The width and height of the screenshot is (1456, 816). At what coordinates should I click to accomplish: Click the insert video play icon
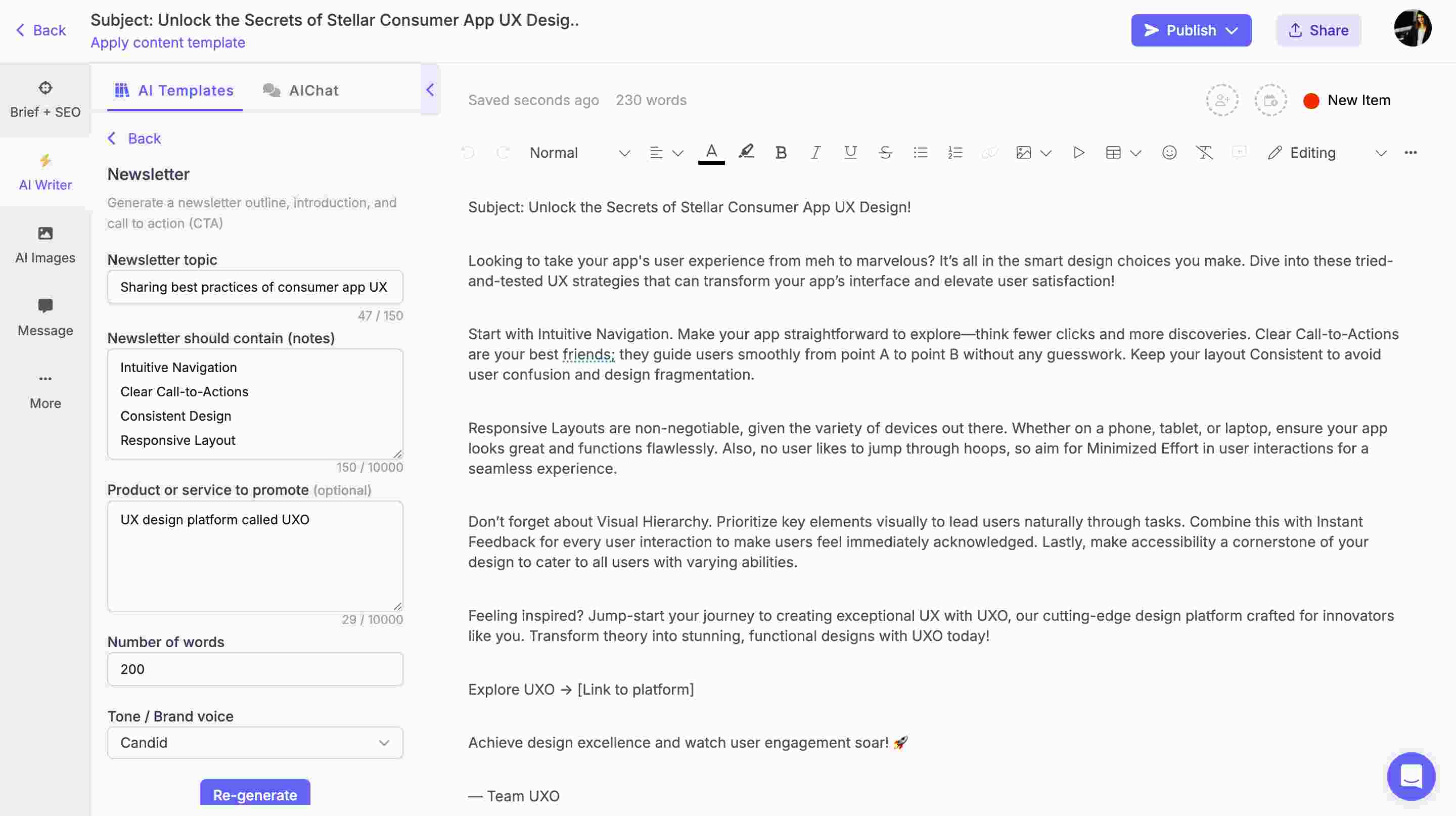click(1078, 153)
